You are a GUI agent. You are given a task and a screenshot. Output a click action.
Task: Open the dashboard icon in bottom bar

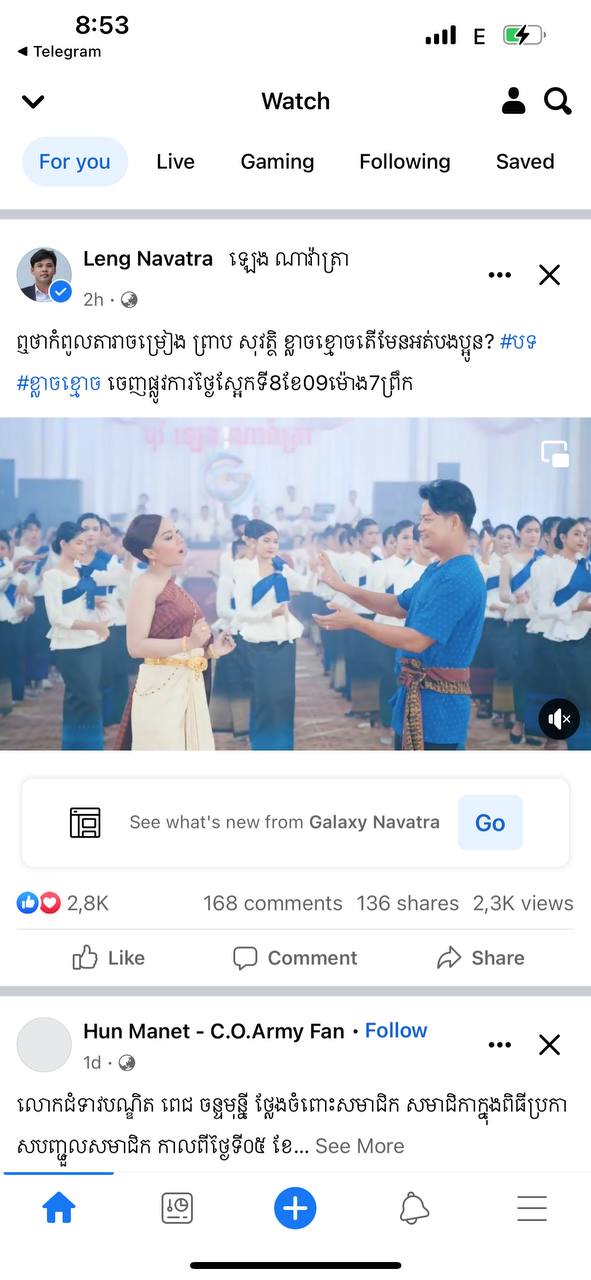tap(177, 1209)
